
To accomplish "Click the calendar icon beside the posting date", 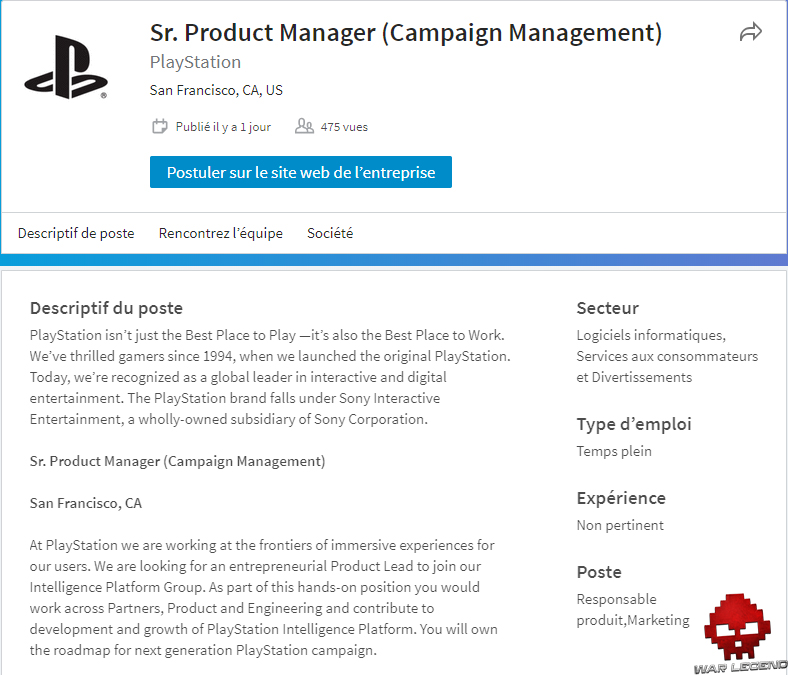I will point(159,127).
